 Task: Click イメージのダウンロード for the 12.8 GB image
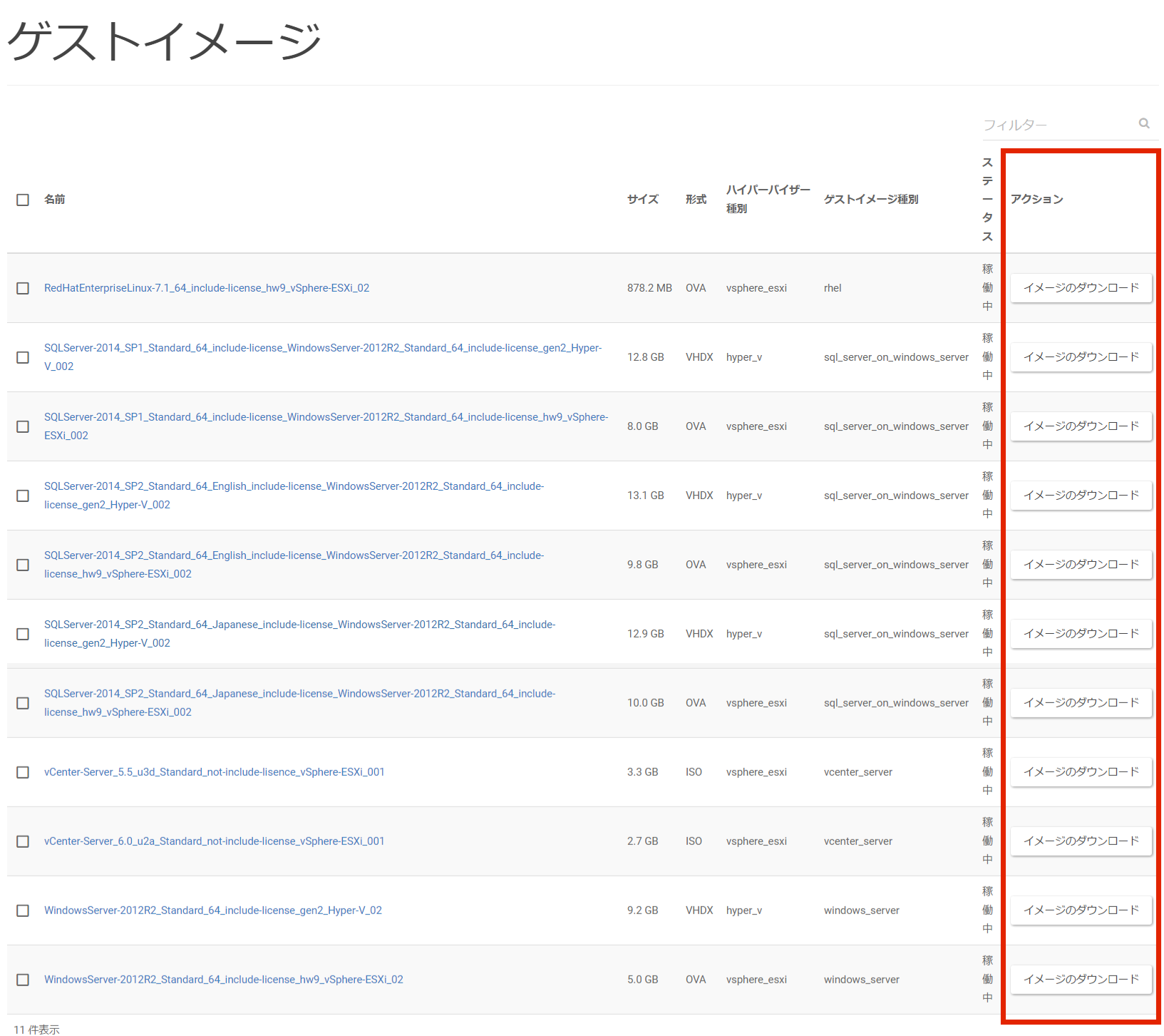tap(1081, 357)
